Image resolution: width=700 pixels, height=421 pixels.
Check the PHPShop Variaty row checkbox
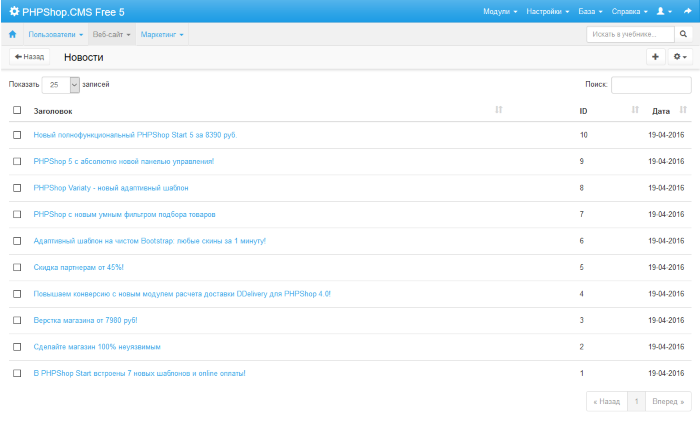point(17,188)
